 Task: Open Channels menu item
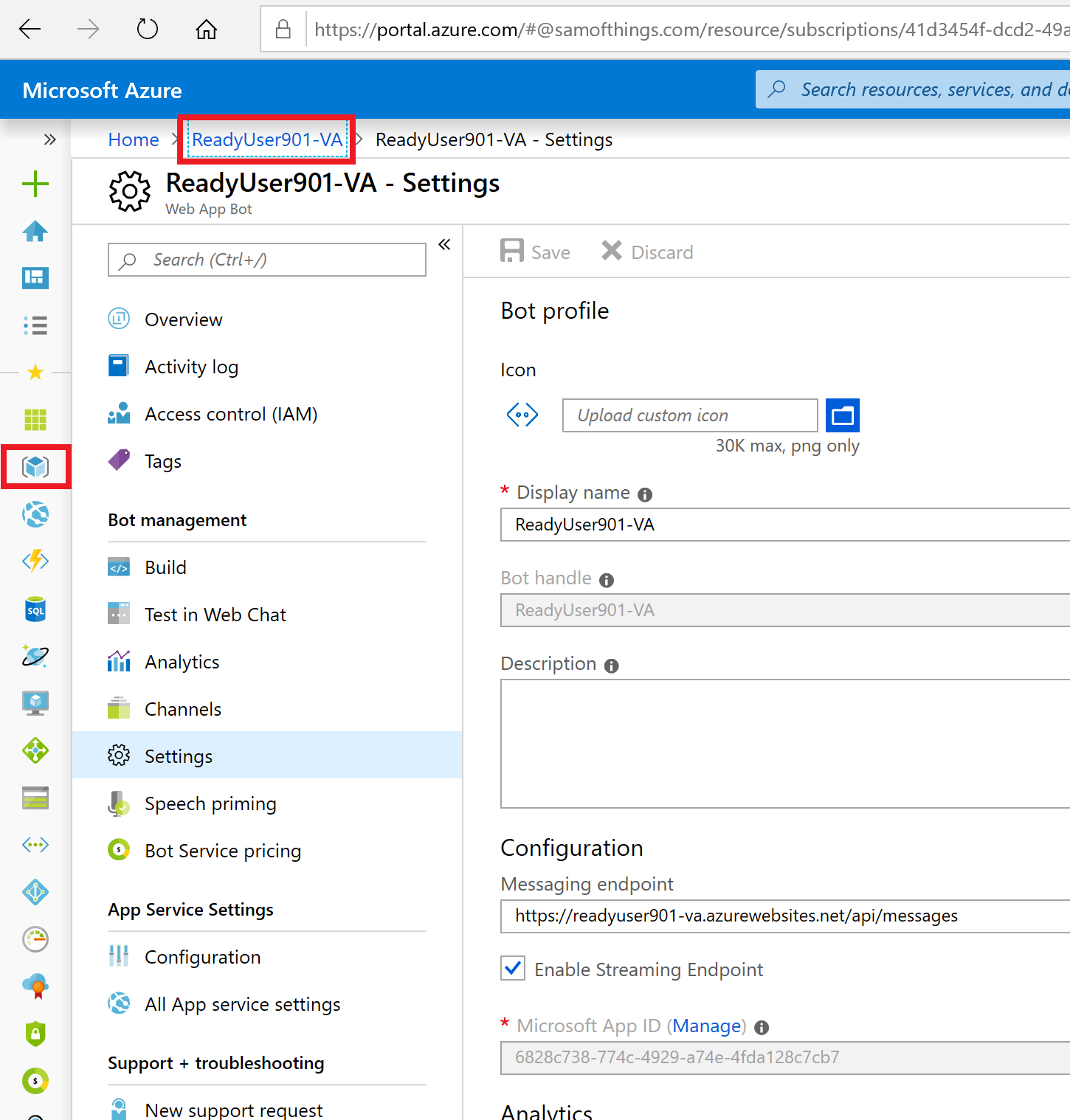pos(267,709)
